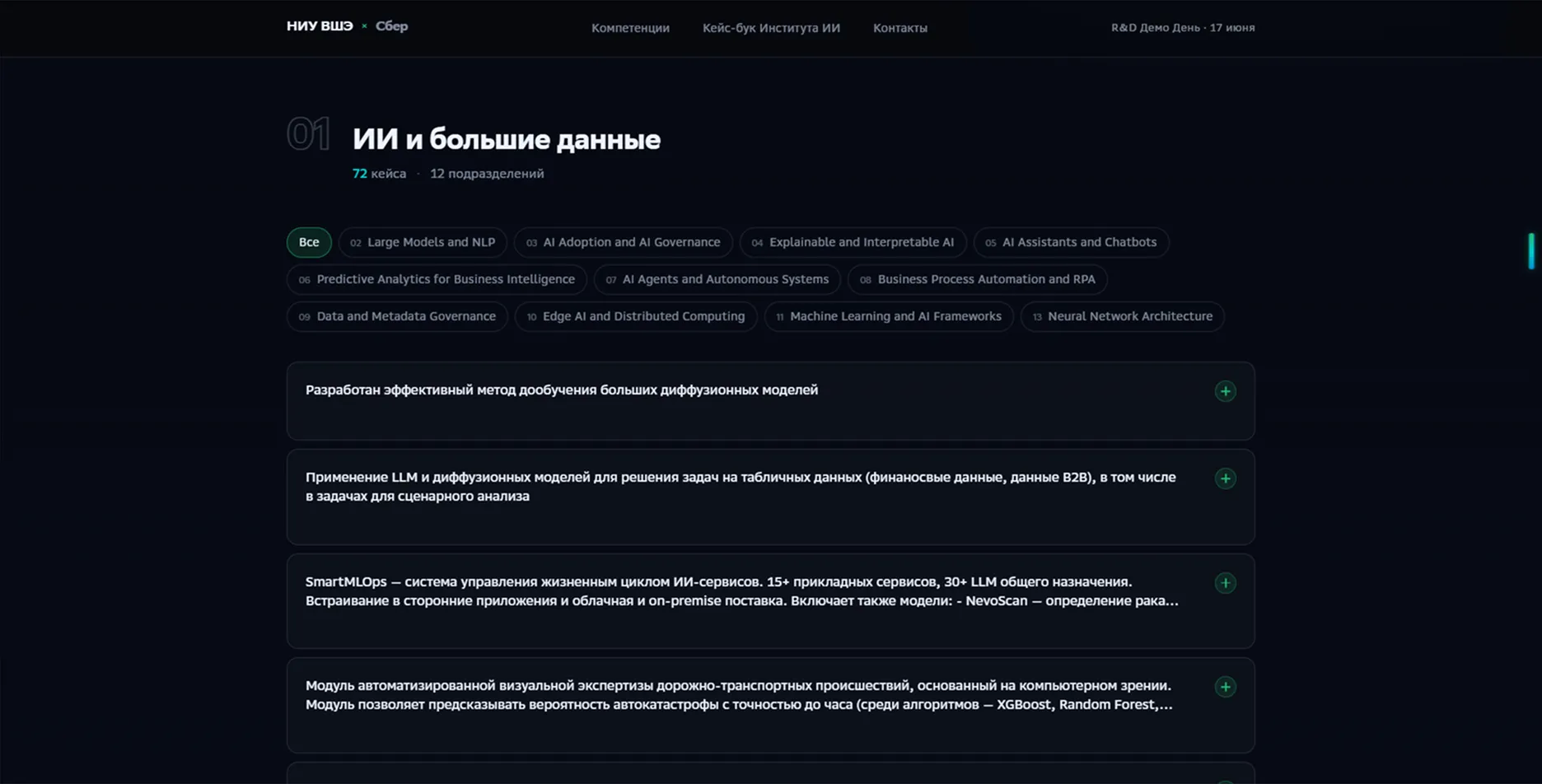Filter by Explainable and Interpretable AI
This screenshot has height=784, width=1542.
tap(853, 242)
